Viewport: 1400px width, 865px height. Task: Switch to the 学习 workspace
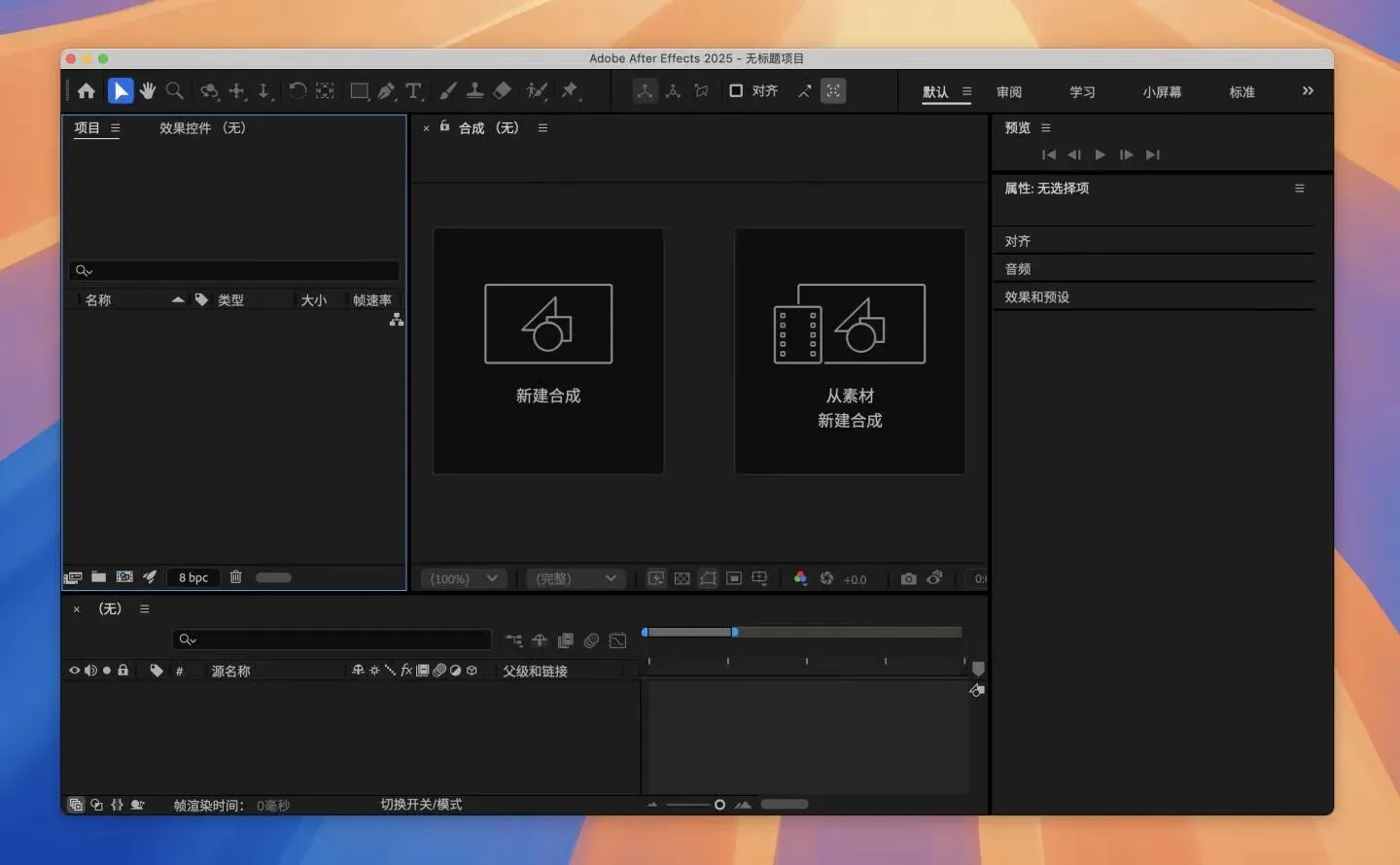click(x=1082, y=92)
